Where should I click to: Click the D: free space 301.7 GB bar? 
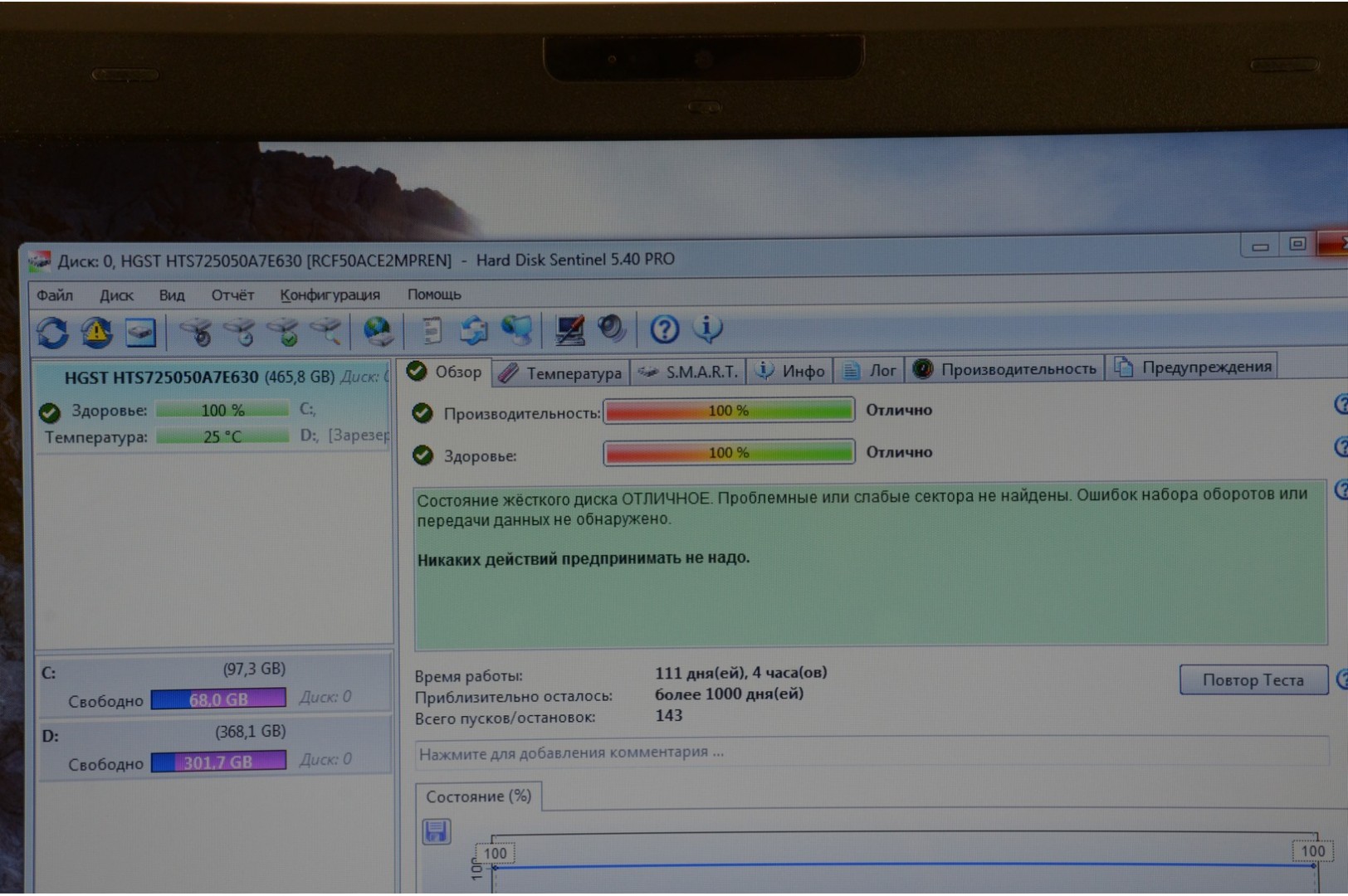pos(218,762)
